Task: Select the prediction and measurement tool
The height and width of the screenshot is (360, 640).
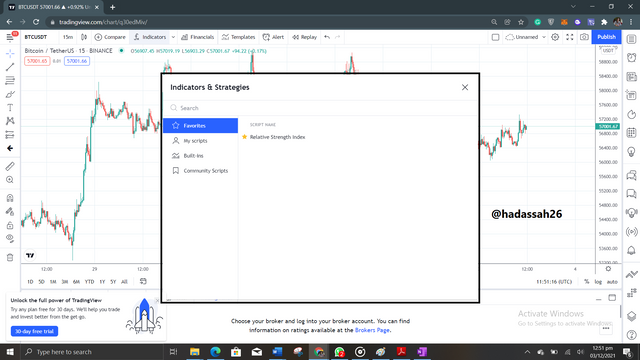Action: (x=10, y=135)
